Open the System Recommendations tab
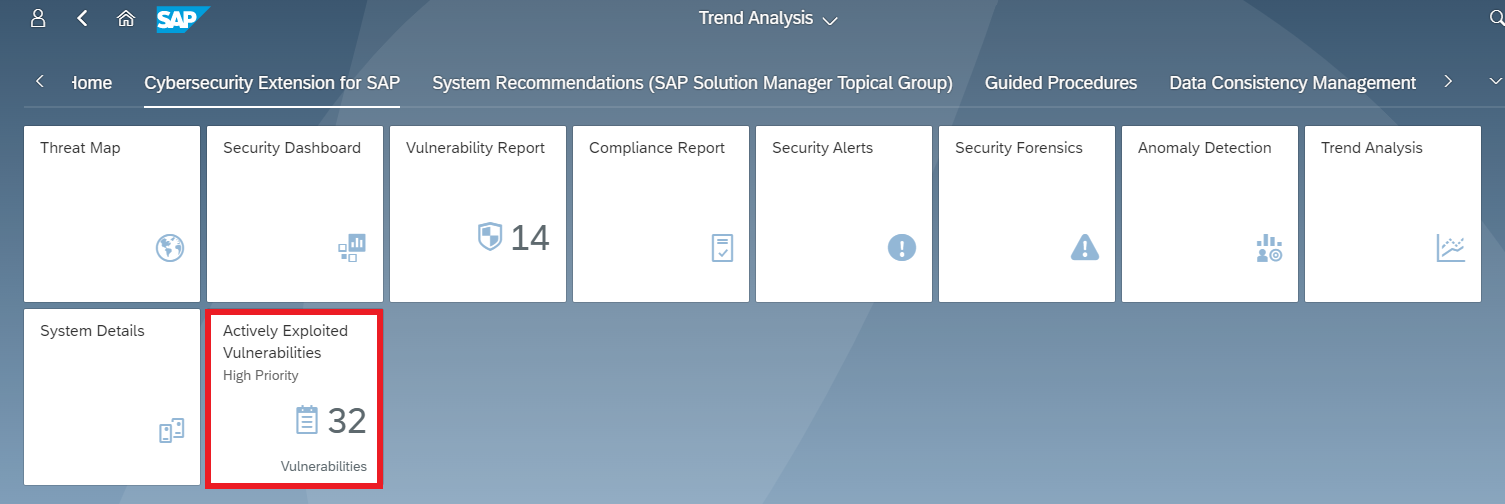The width and height of the screenshot is (1505, 504). click(x=692, y=83)
